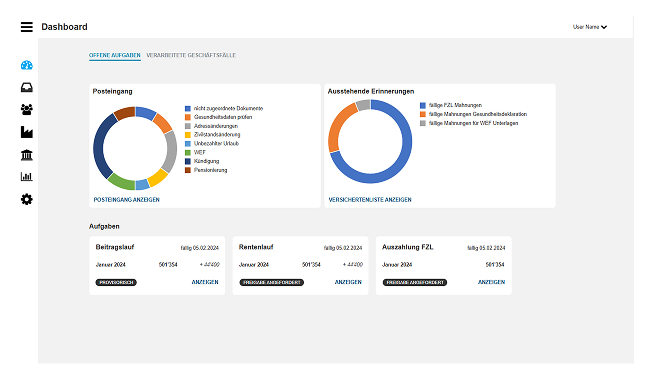
Task: Switch to the Verarbeitete Geschäftsfälle tab
Action: pyautogui.click(x=191, y=55)
